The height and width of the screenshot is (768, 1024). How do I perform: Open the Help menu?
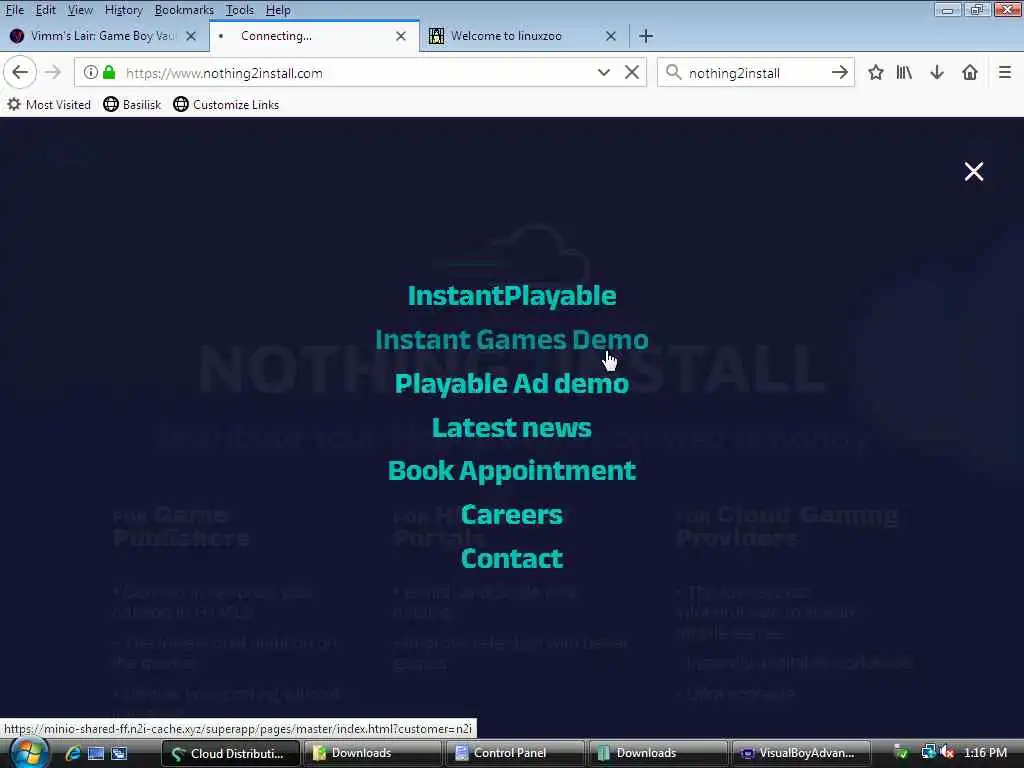pos(278,10)
